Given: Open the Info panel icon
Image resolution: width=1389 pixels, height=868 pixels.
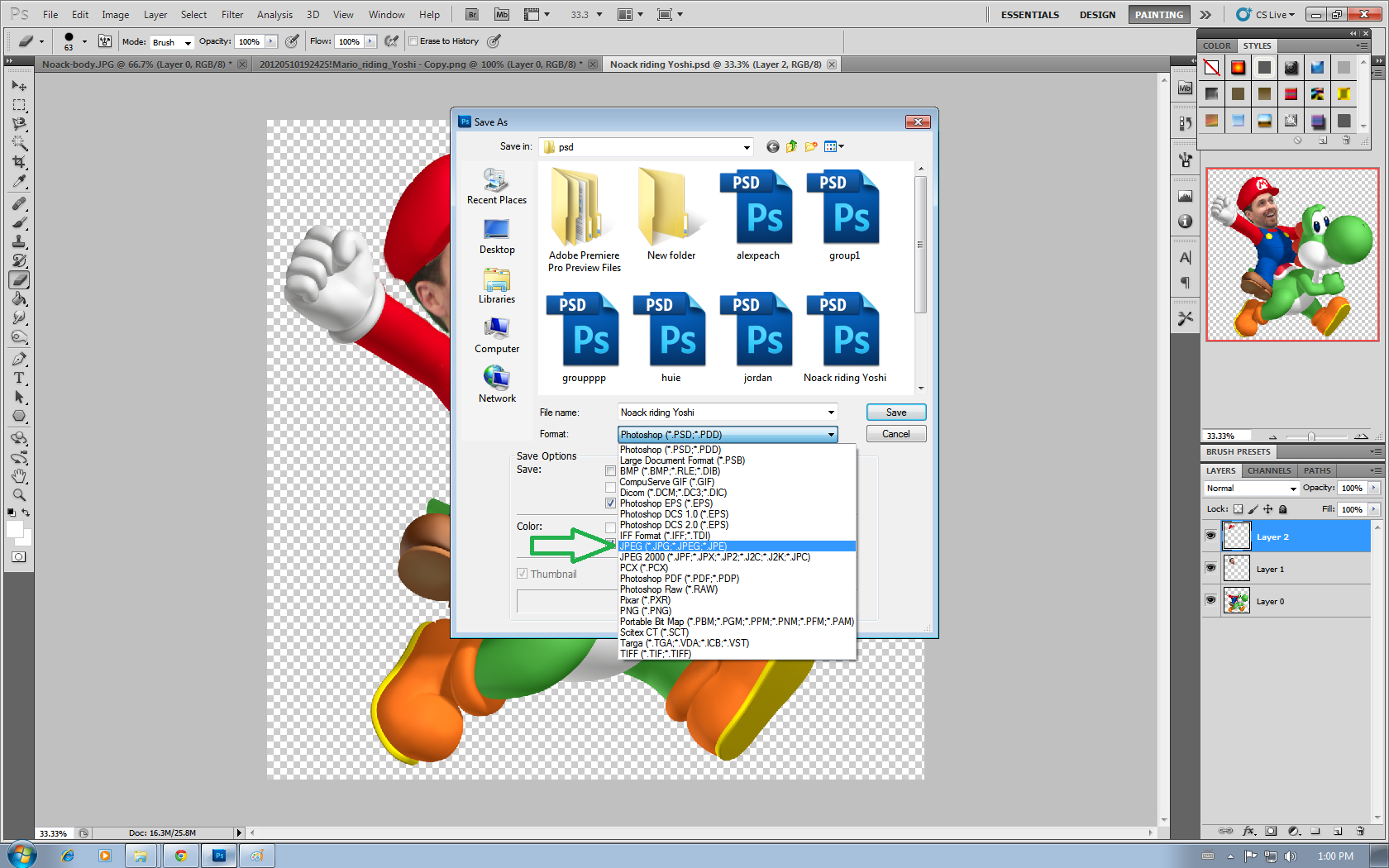Looking at the screenshot, I should [x=1185, y=222].
